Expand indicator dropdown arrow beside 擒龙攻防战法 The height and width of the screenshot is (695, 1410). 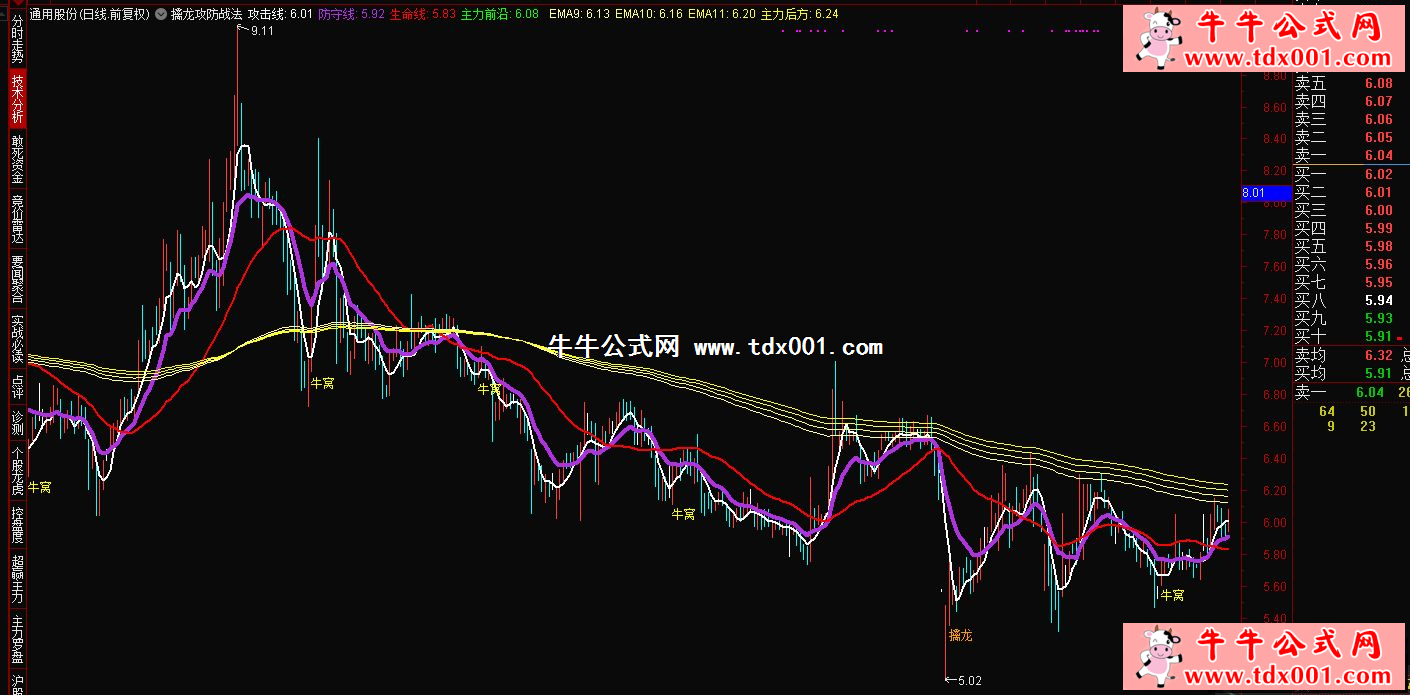tap(161, 14)
